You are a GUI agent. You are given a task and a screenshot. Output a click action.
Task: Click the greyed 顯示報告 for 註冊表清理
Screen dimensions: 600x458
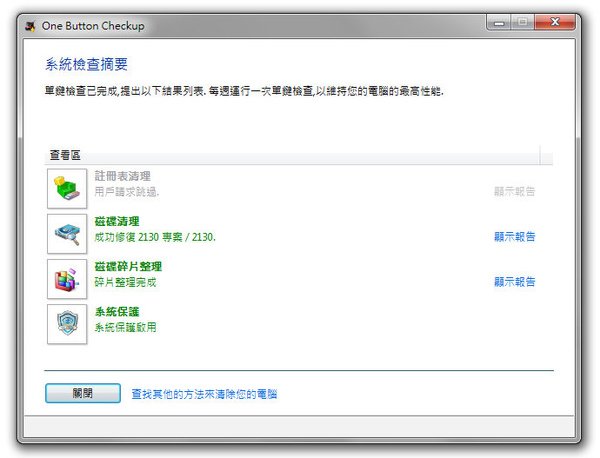514,191
